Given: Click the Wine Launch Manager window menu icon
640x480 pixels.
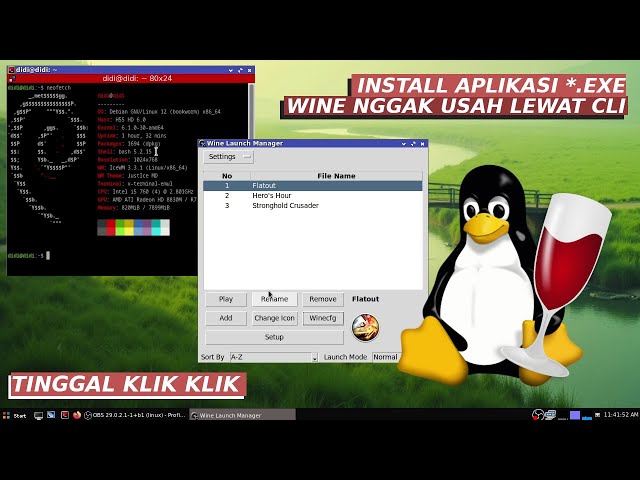Looking at the screenshot, I should tap(202, 144).
